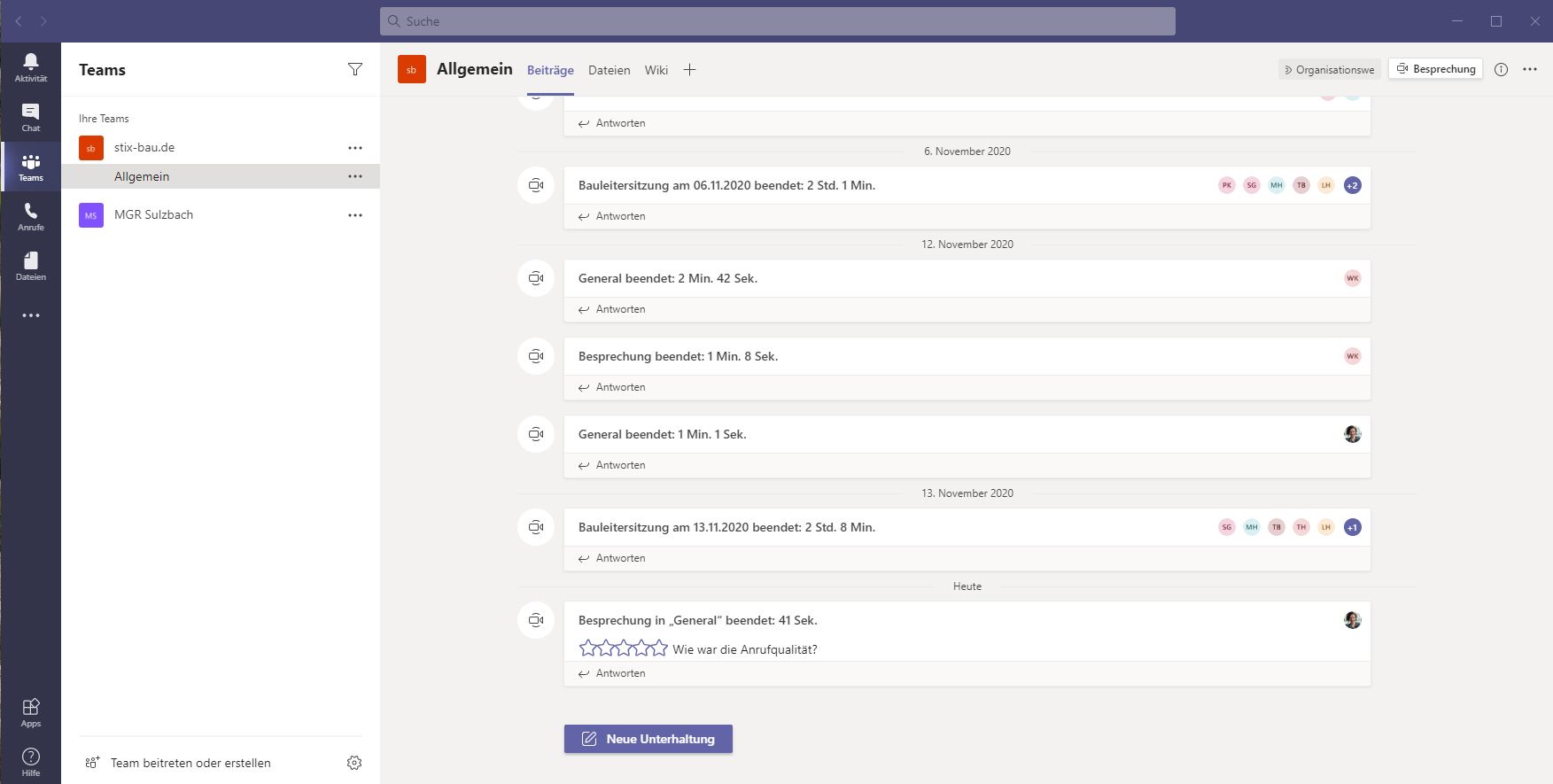1553x784 pixels.
Task: Add a new tab with plus icon
Action: (689, 70)
